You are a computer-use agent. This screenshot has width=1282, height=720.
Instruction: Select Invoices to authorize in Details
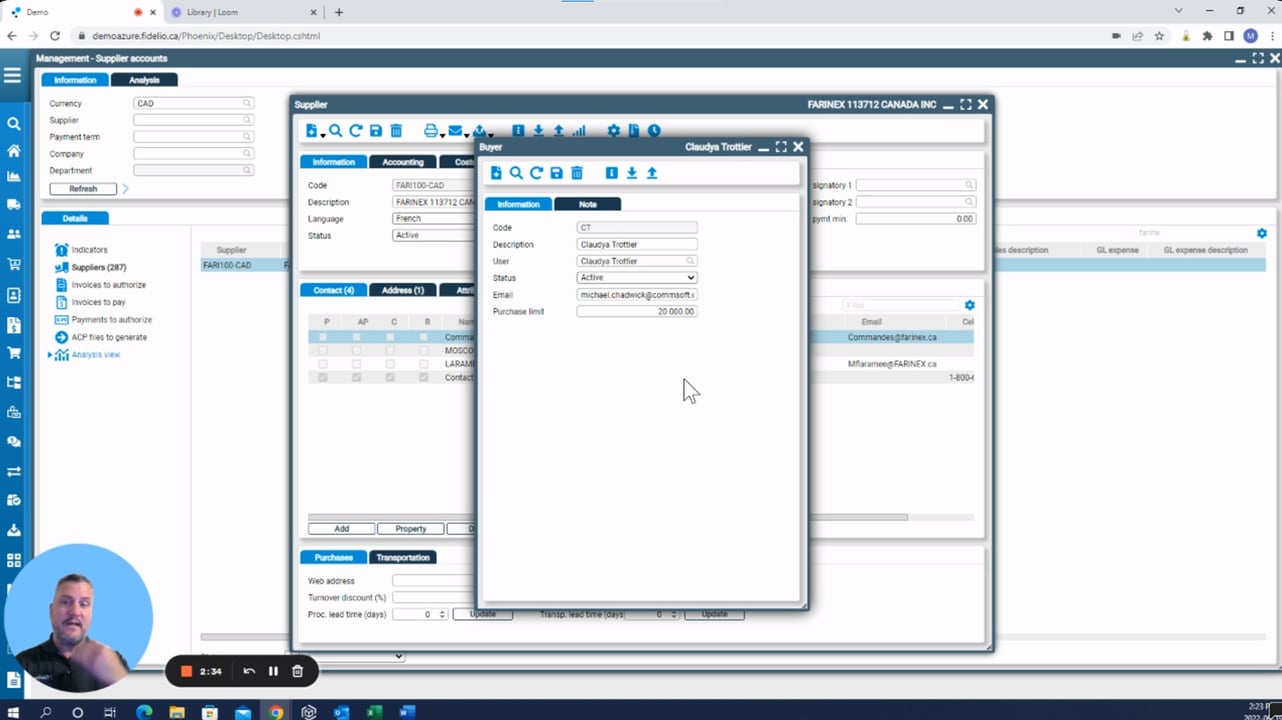pos(108,285)
